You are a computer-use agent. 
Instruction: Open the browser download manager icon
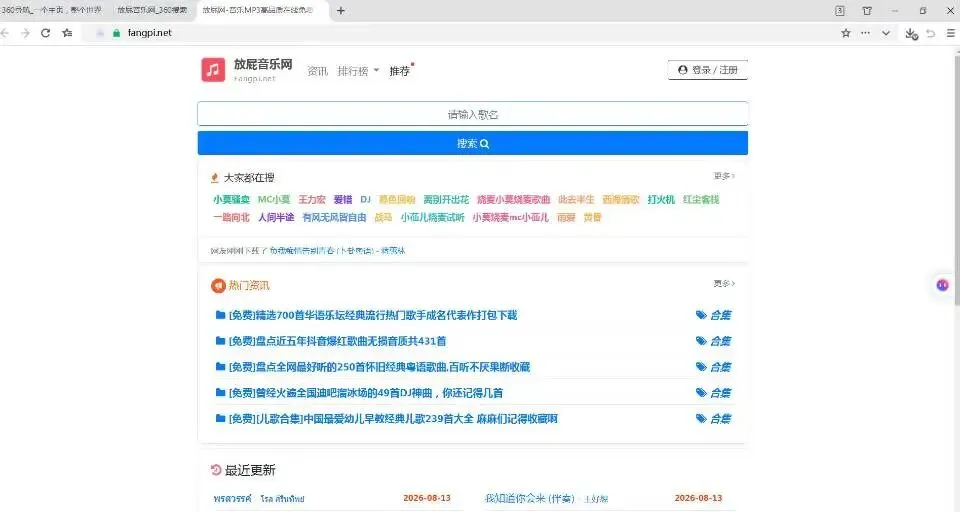click(x=911, y=34)
